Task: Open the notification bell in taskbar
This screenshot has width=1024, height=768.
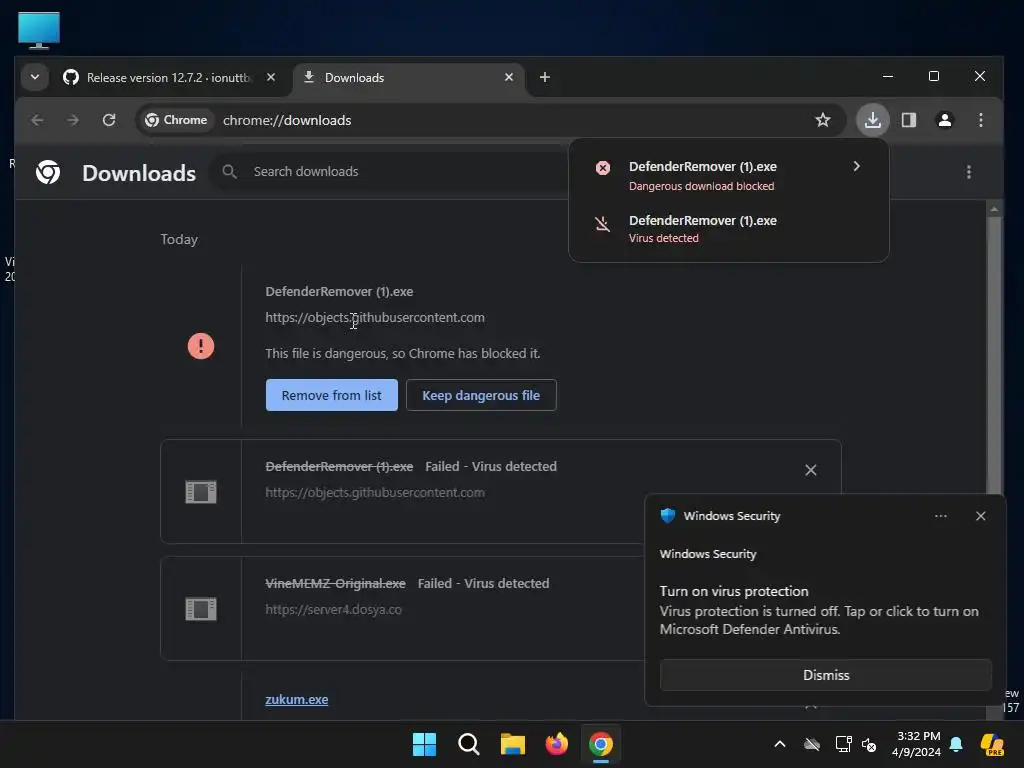Action: pos(956,744)
